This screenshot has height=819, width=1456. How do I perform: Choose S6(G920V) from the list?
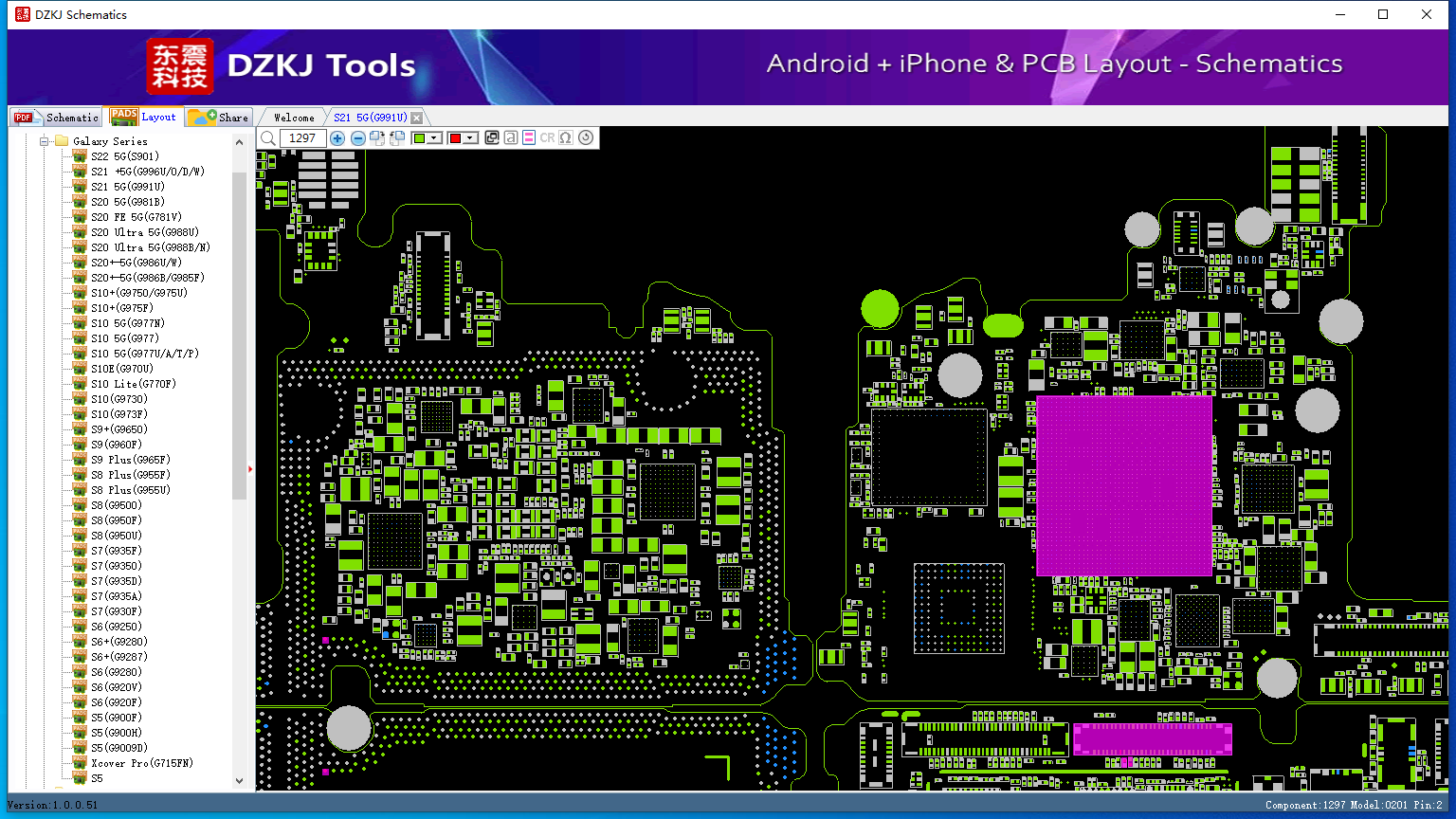click(117, 687)
